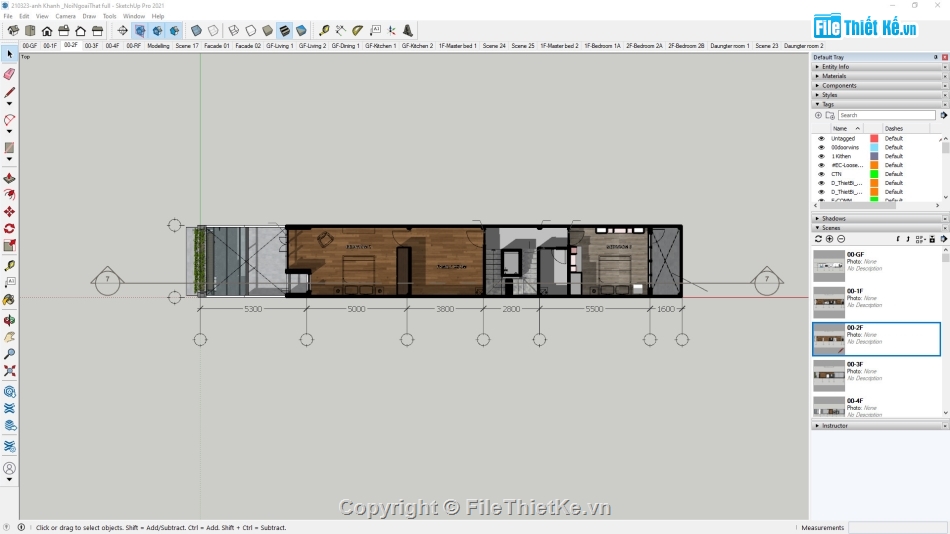Activate the Line pencil tool
Image resolution: width=950 pixels, height=534 pixels.
pos(9,93)
